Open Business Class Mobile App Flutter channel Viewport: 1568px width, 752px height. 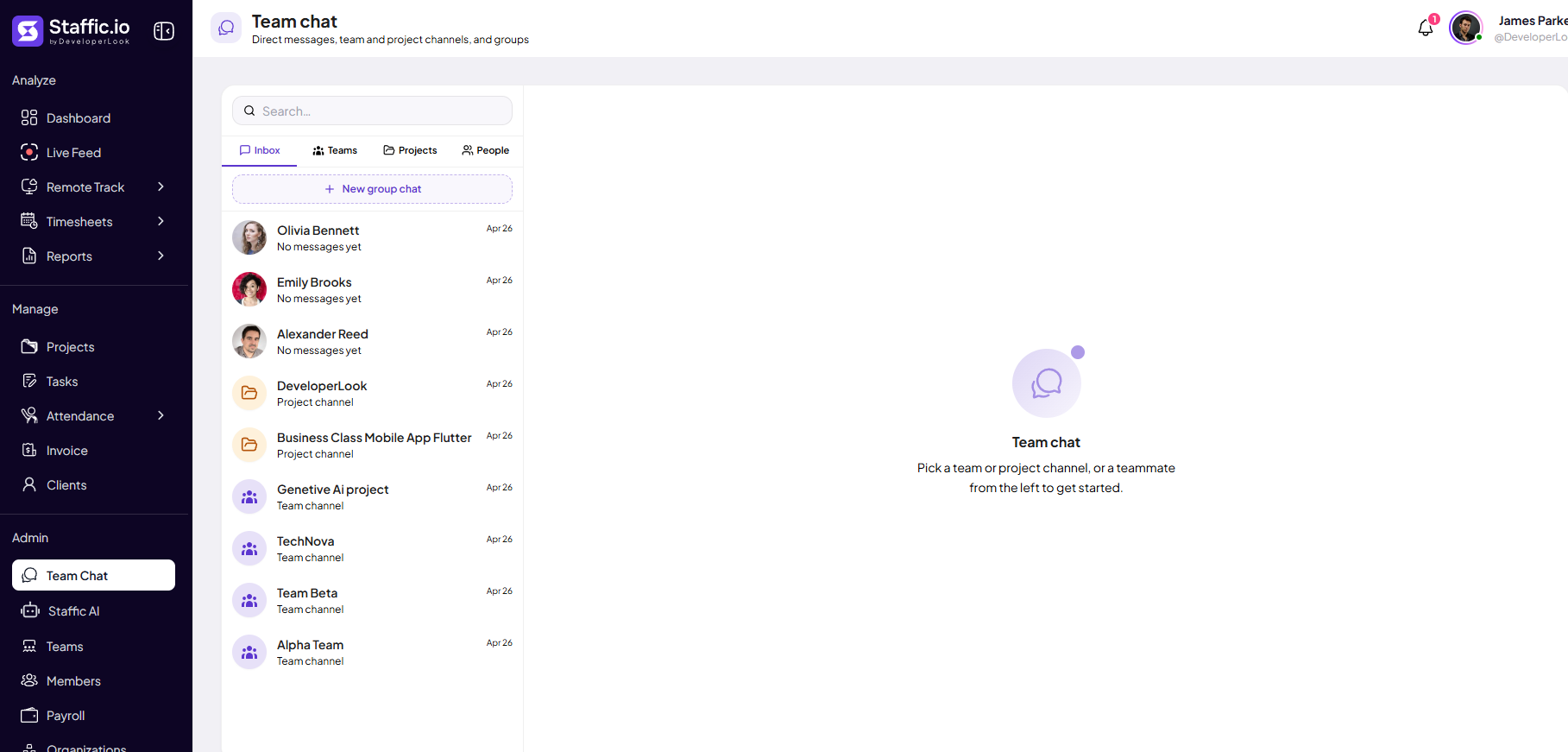coord(372,445)
